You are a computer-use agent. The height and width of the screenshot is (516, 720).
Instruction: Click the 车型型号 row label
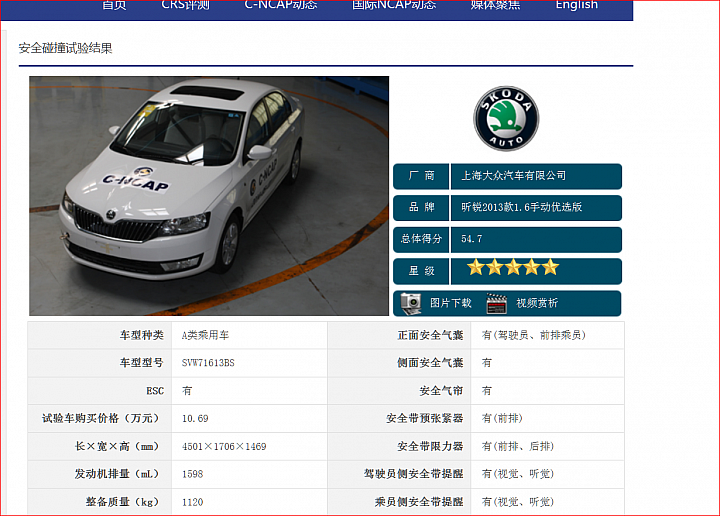141,363
